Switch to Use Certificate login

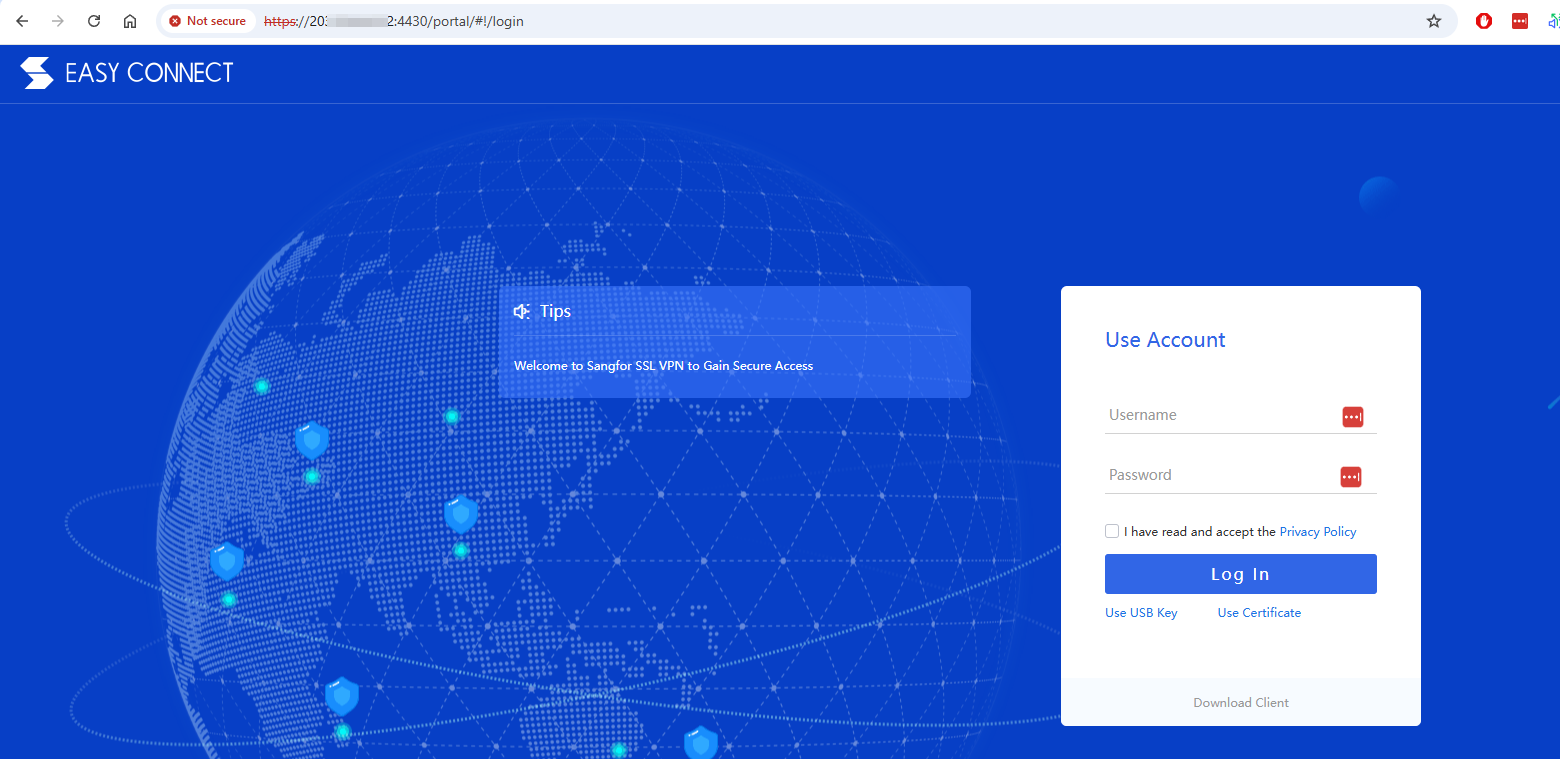pyautogui.click(x=1259, y=613)
